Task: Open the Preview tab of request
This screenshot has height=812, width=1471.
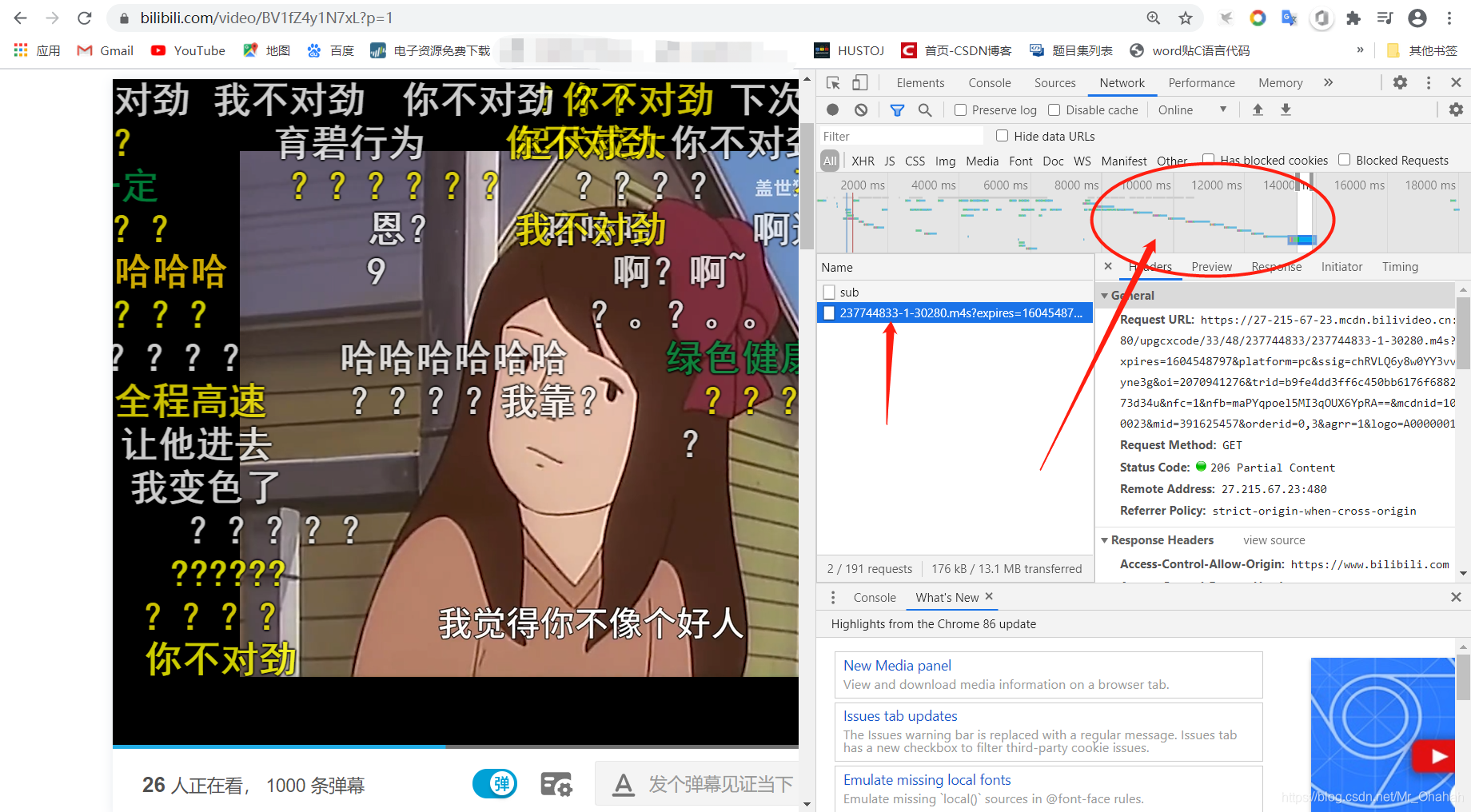Action: tap(1212, 266)
